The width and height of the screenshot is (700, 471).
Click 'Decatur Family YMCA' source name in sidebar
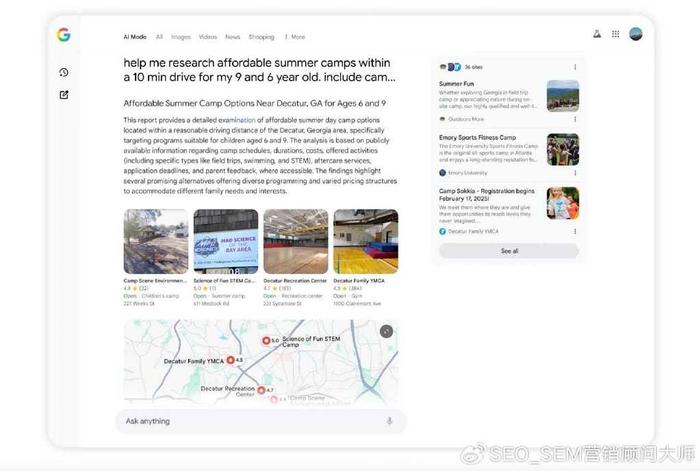(473, 231)
